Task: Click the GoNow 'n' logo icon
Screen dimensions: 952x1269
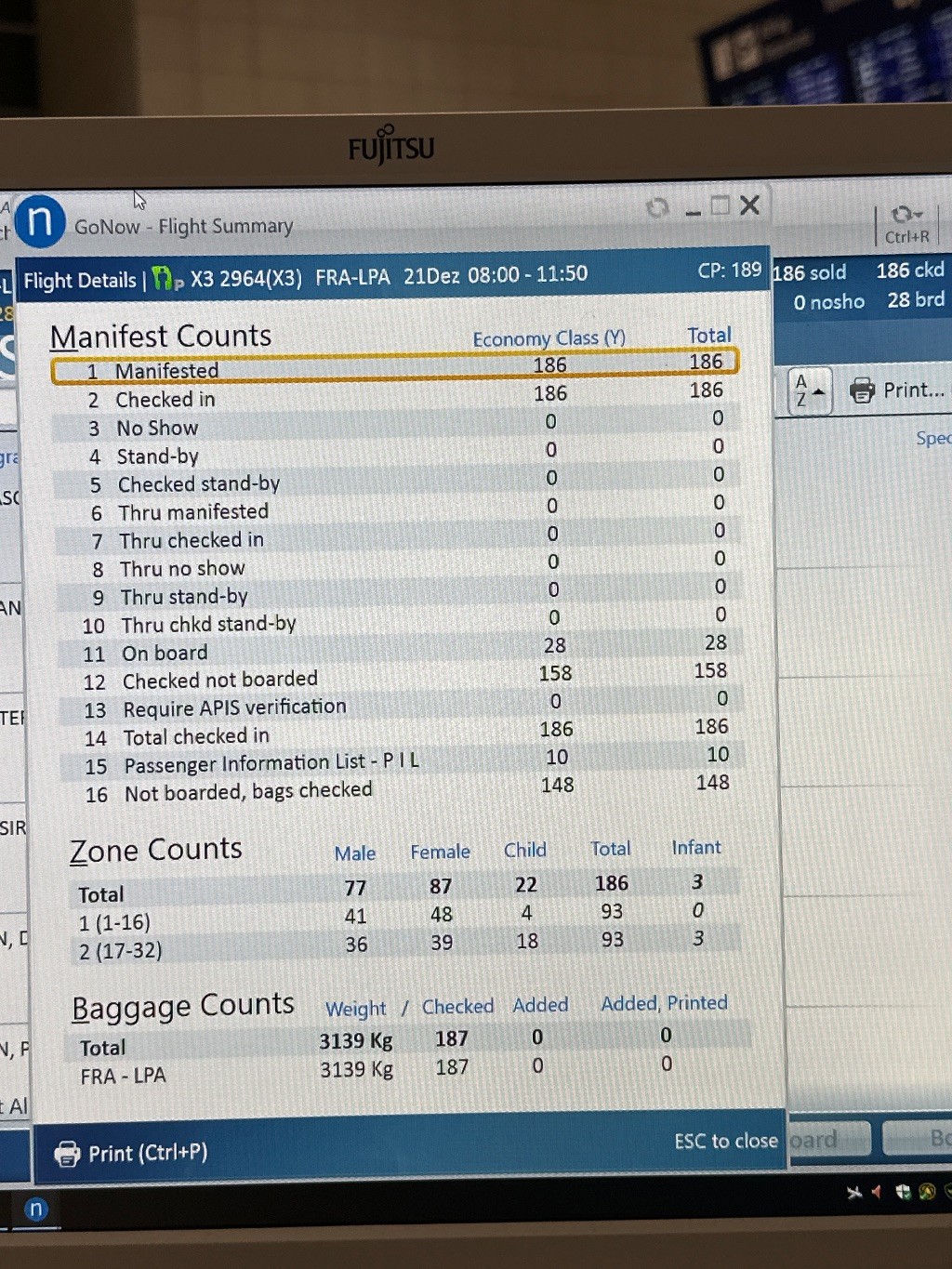Action: [x=40, y=222]
